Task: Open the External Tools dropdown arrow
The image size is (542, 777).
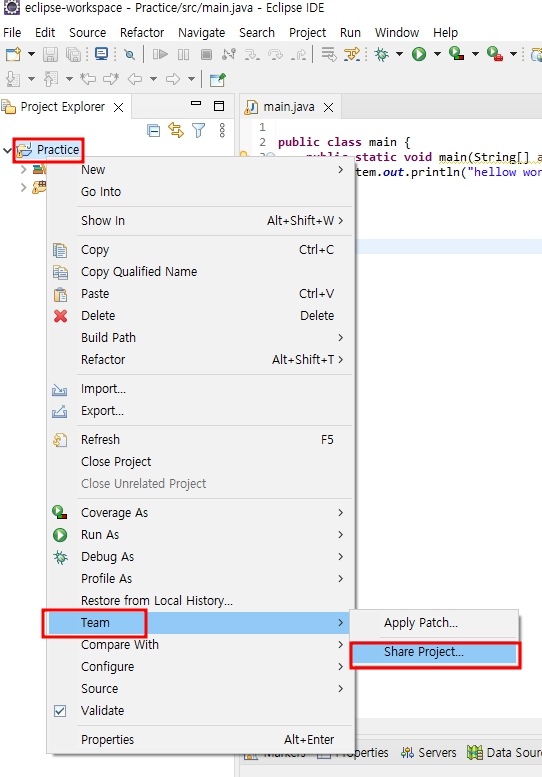Action: (x=513, y=54)
